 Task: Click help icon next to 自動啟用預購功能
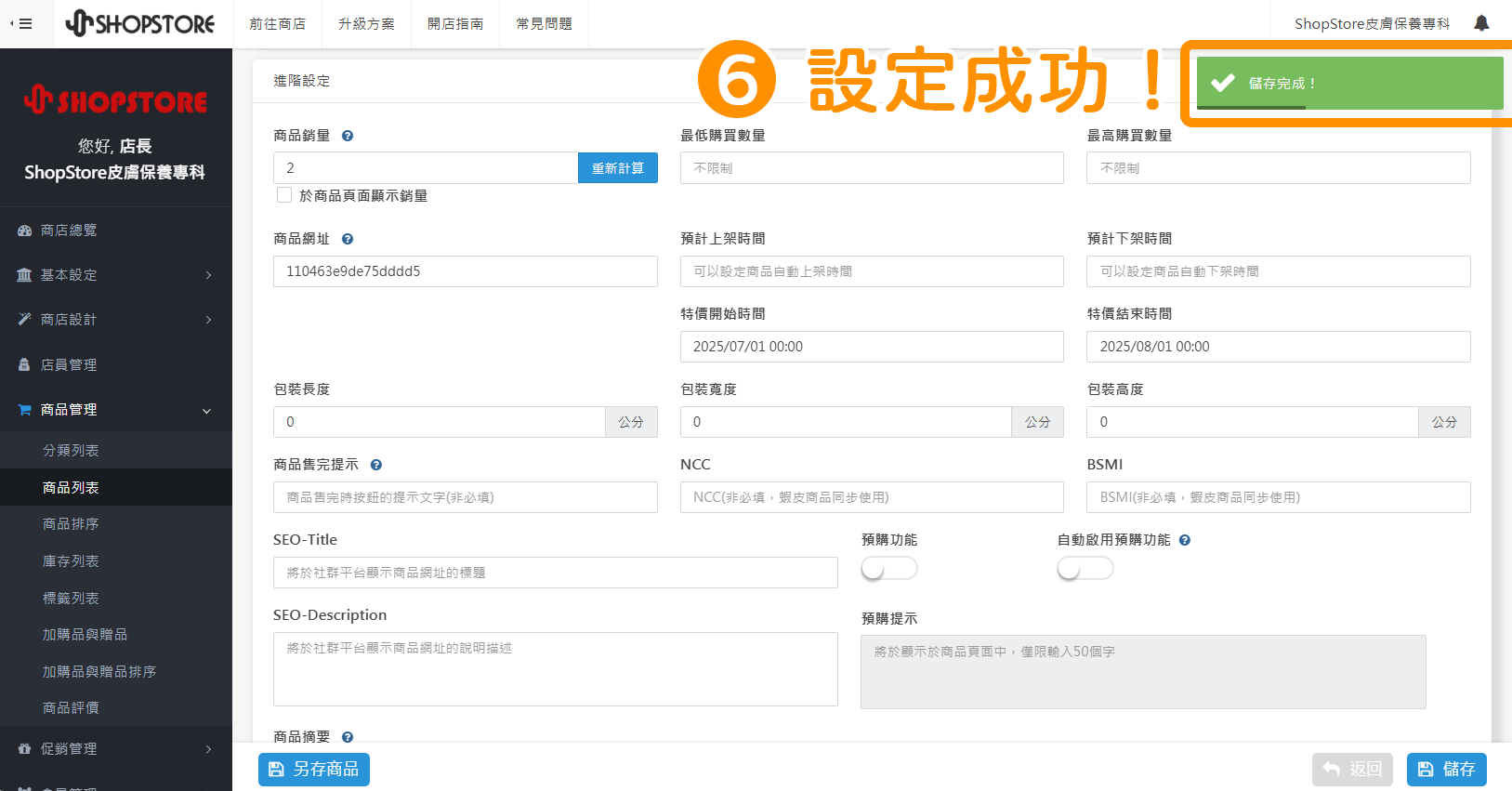(1185, 540)
